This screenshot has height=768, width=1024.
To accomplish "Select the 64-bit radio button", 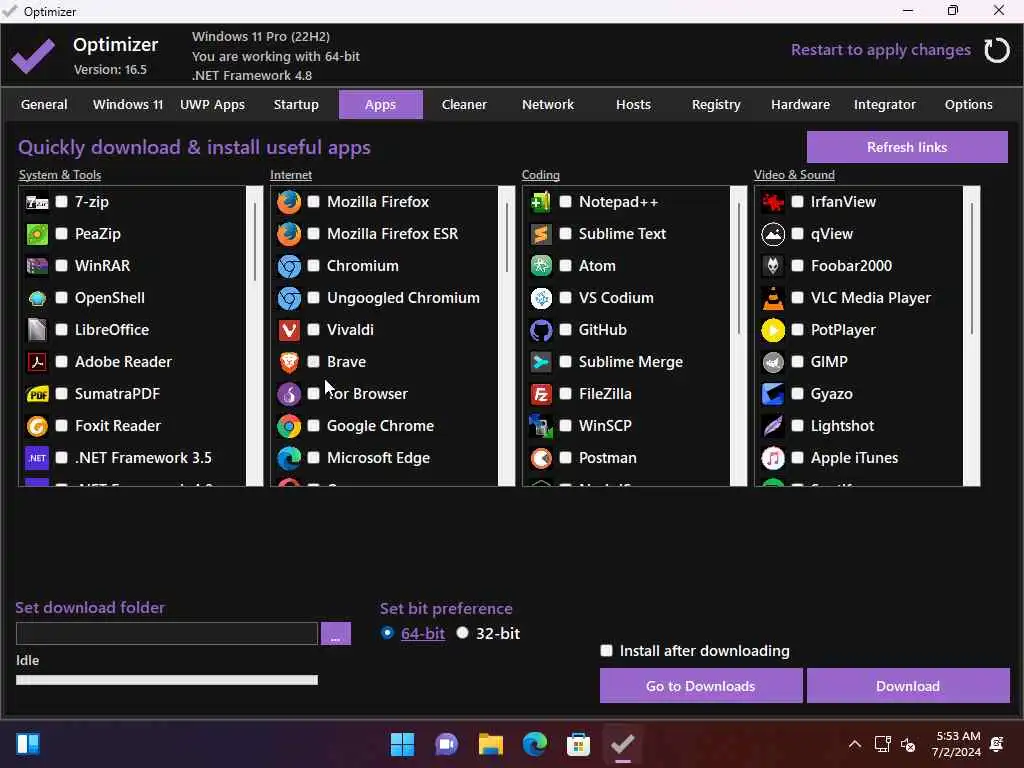I will click(x=387, y=633).
